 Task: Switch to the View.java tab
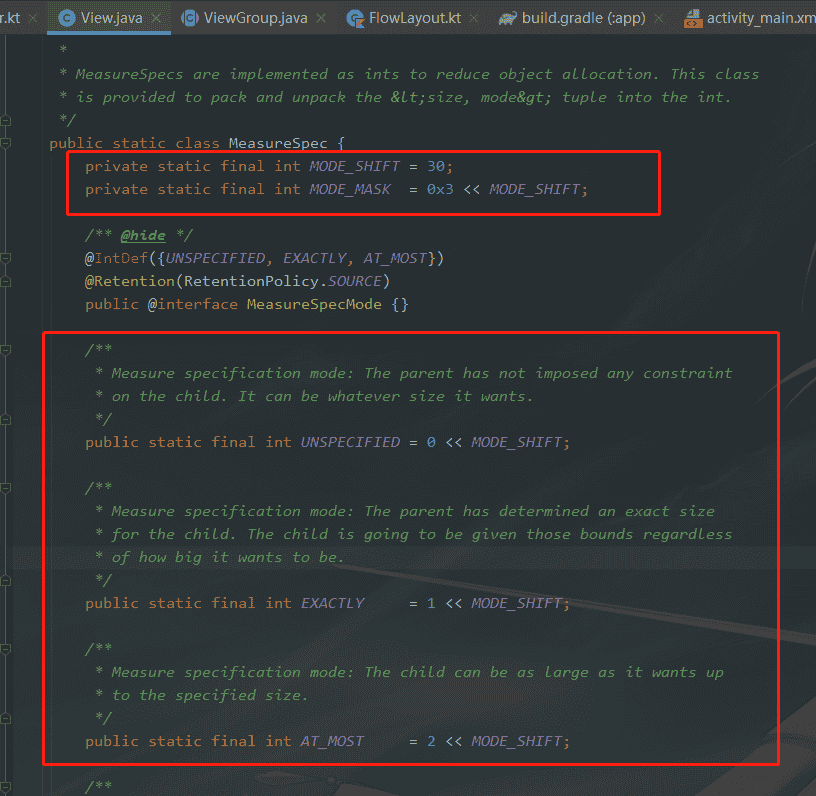click(109, 18)
